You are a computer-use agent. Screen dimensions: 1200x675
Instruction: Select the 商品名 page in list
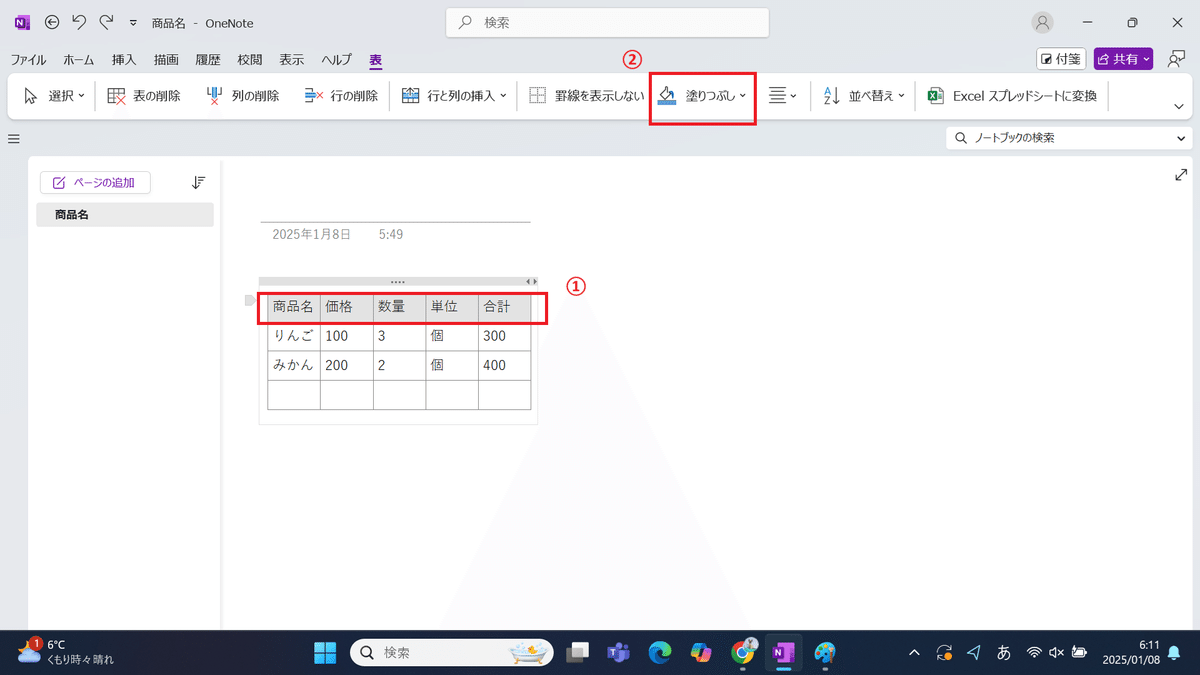click(125, 214)
